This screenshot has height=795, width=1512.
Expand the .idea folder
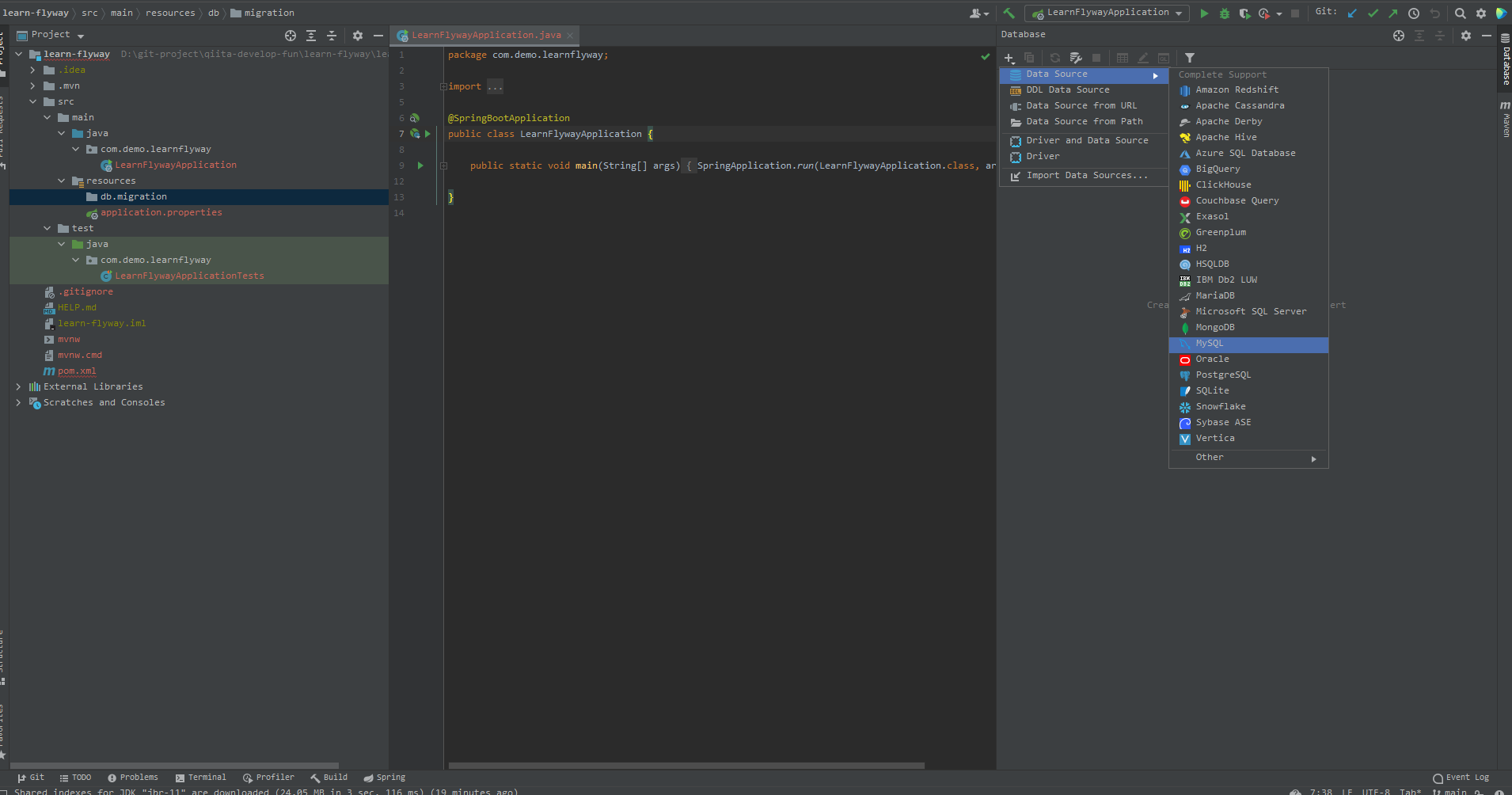(33, 70)
